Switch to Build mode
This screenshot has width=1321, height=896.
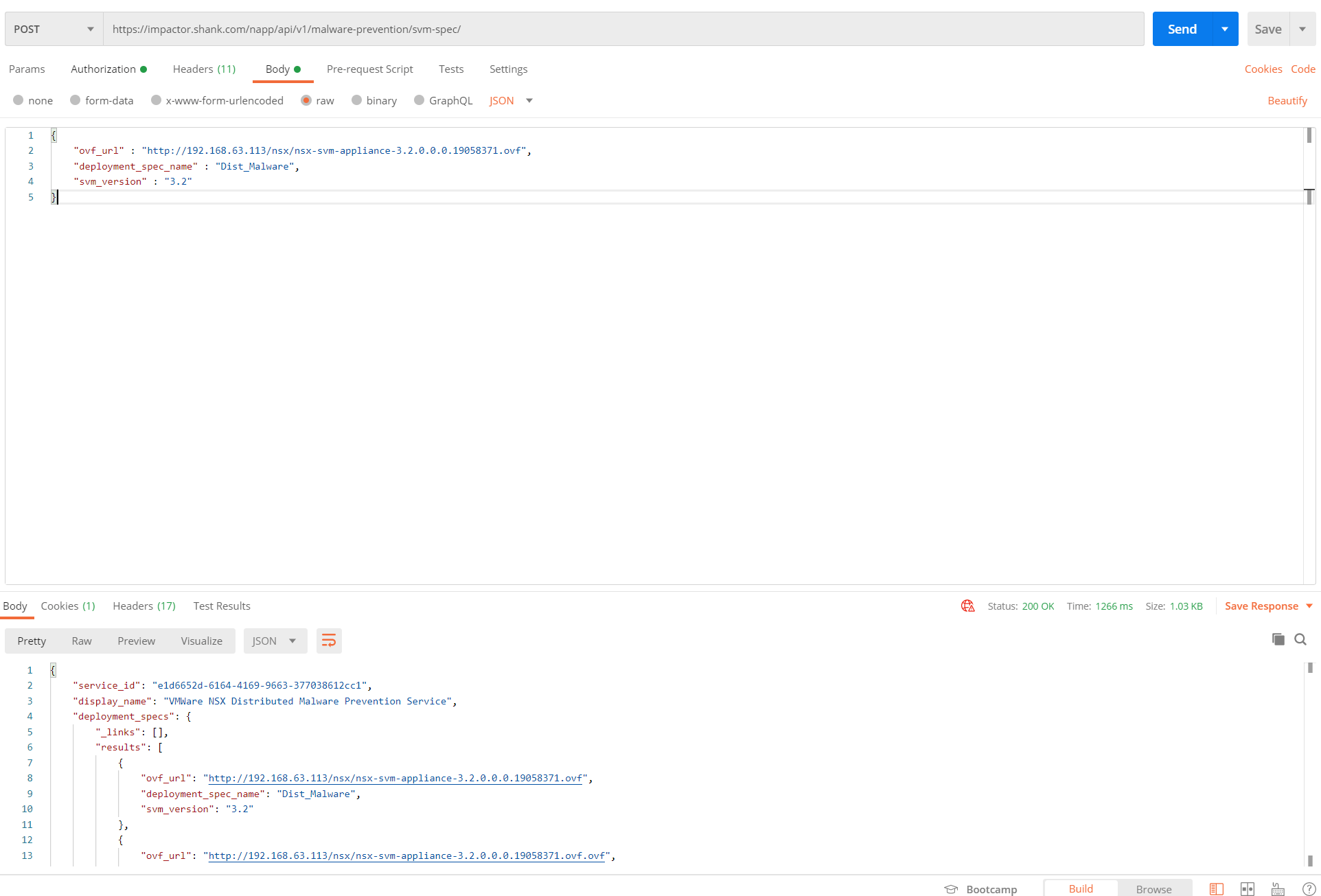point(1080,888)
